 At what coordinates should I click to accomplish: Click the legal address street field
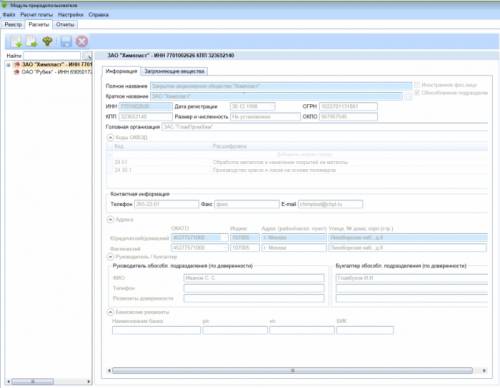click(408, 238)
